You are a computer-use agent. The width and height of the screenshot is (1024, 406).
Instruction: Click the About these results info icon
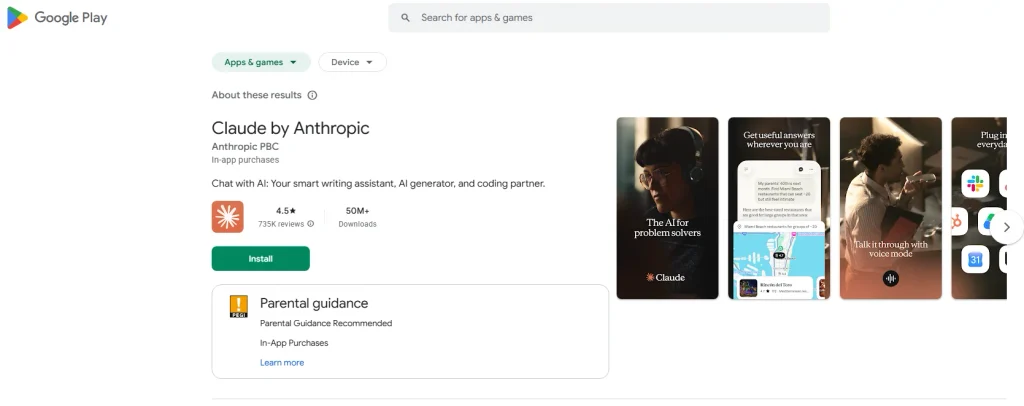[312, 95]
